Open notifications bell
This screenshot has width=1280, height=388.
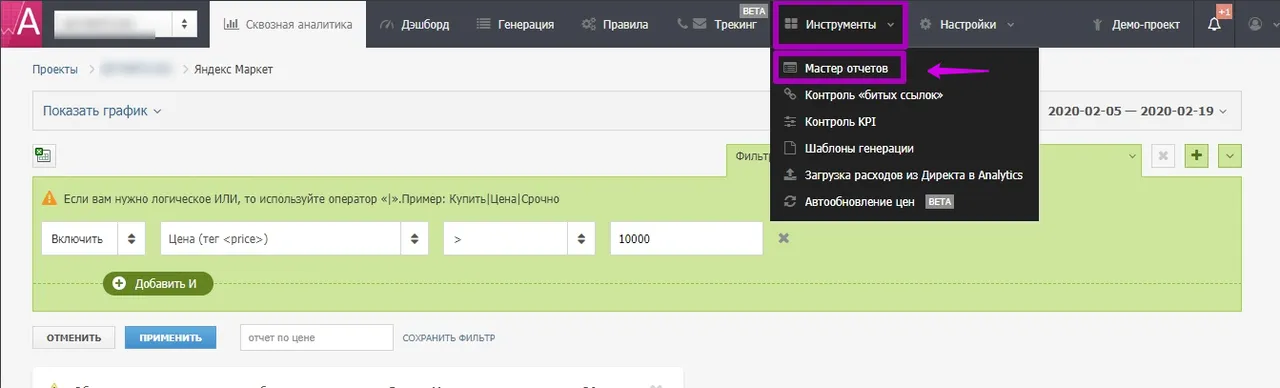click(x=1215, y=24)
